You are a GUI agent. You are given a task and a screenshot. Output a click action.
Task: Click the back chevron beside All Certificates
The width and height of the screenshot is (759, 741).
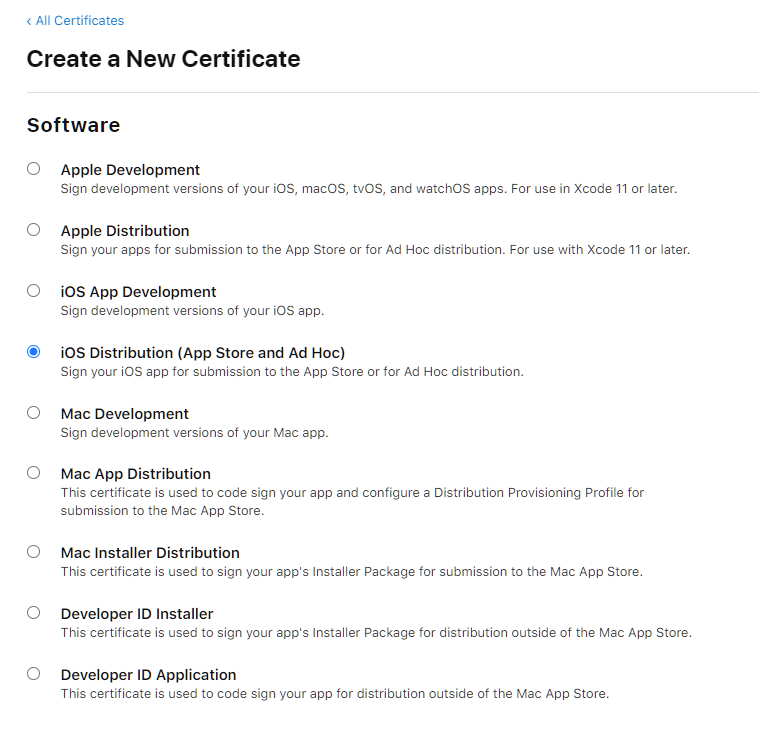[x=29, y=21]
